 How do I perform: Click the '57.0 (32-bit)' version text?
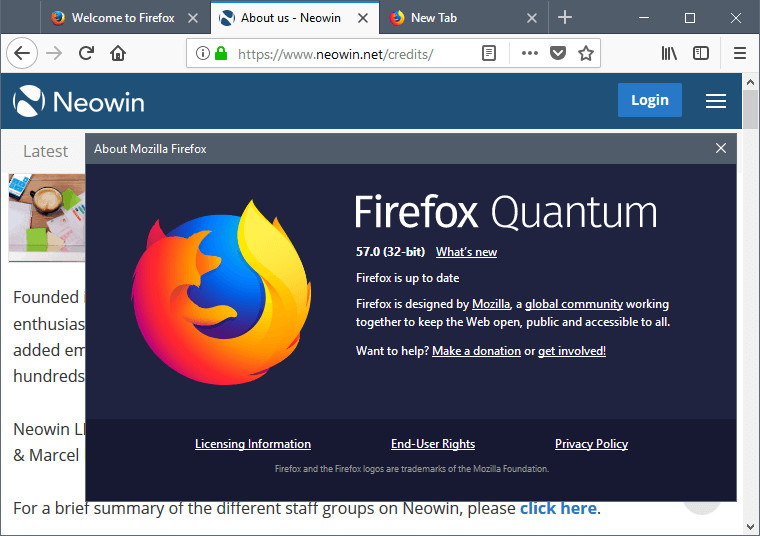(390, 252)
